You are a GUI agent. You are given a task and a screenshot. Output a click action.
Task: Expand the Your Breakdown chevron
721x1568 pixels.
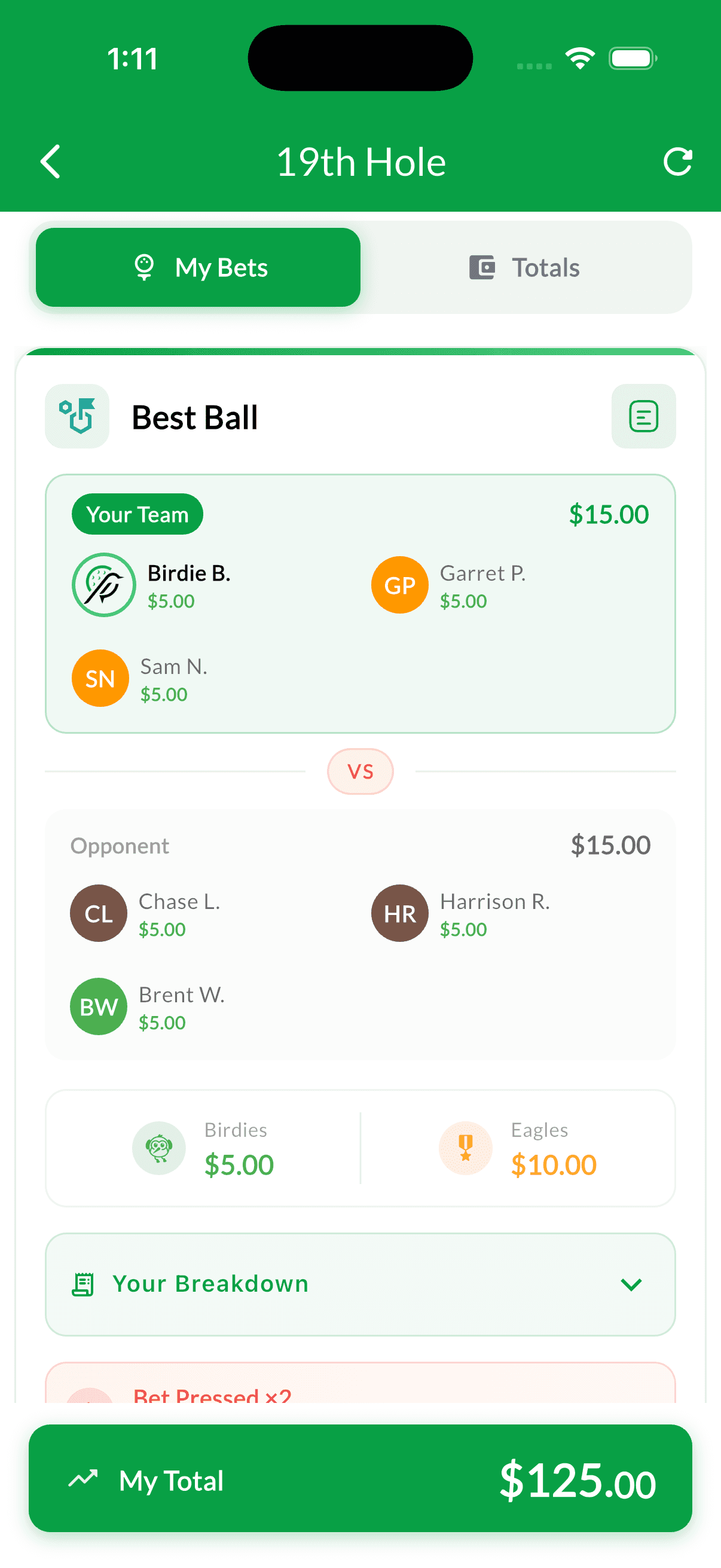coord(631,1285)
